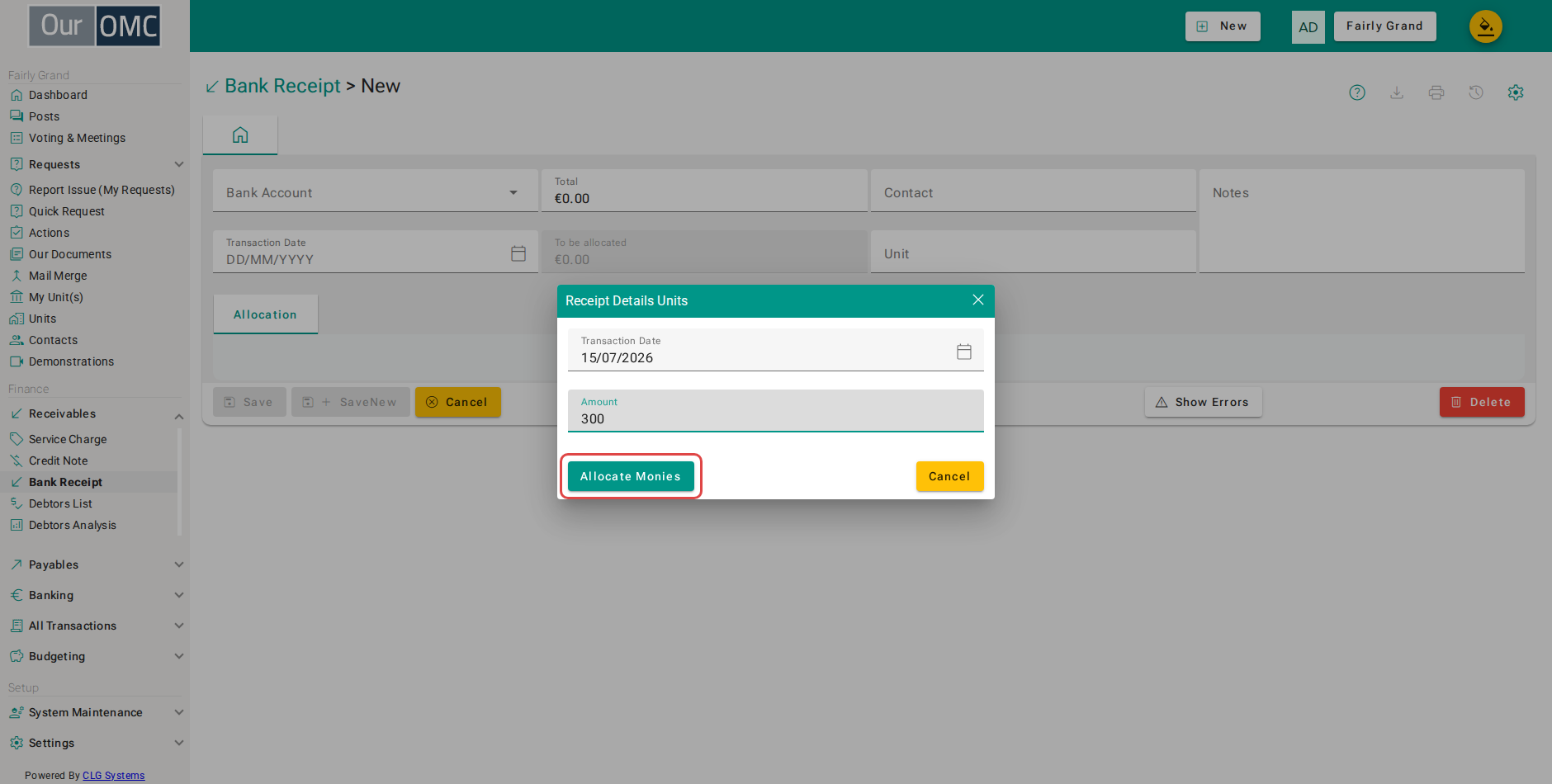Click the help question mark icon
Image resolution: width=1552 pixels, height=784 pixels.
[x=1357, y=92]
